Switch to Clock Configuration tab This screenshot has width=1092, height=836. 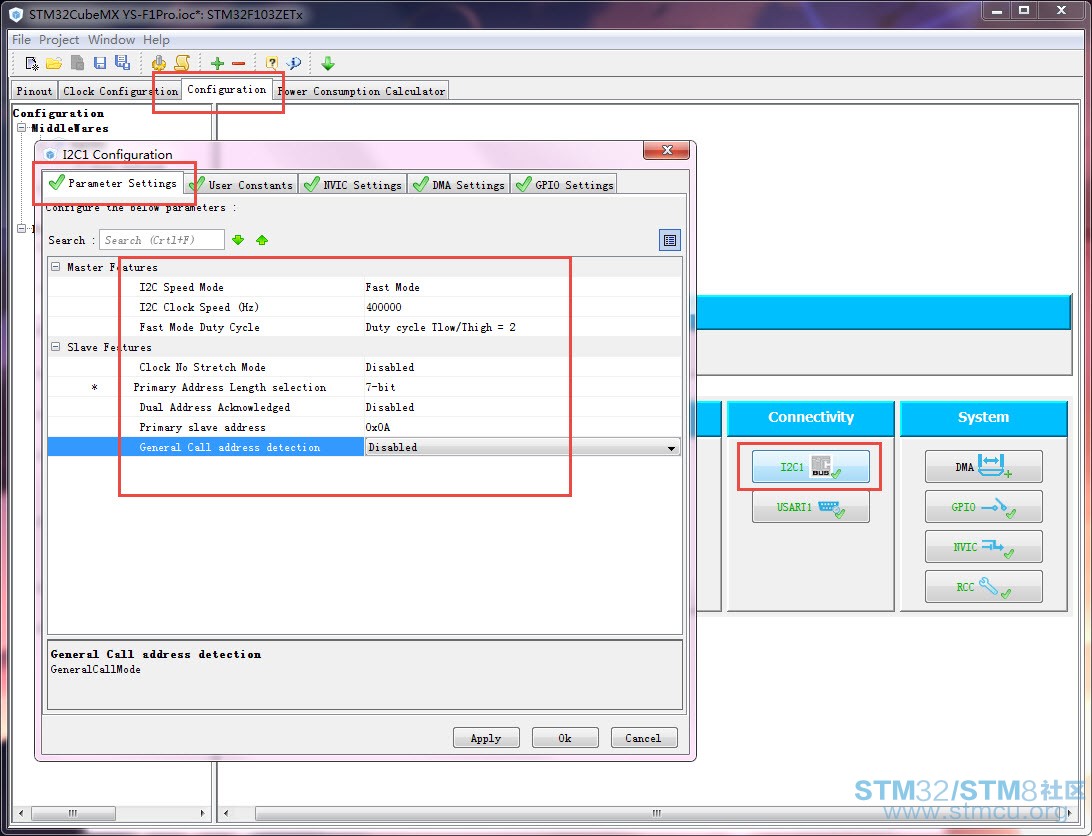pos(120,91)
